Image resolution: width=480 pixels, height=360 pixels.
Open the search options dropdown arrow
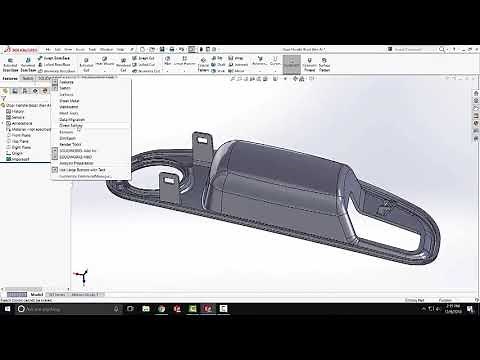click(x=447, y=49)
